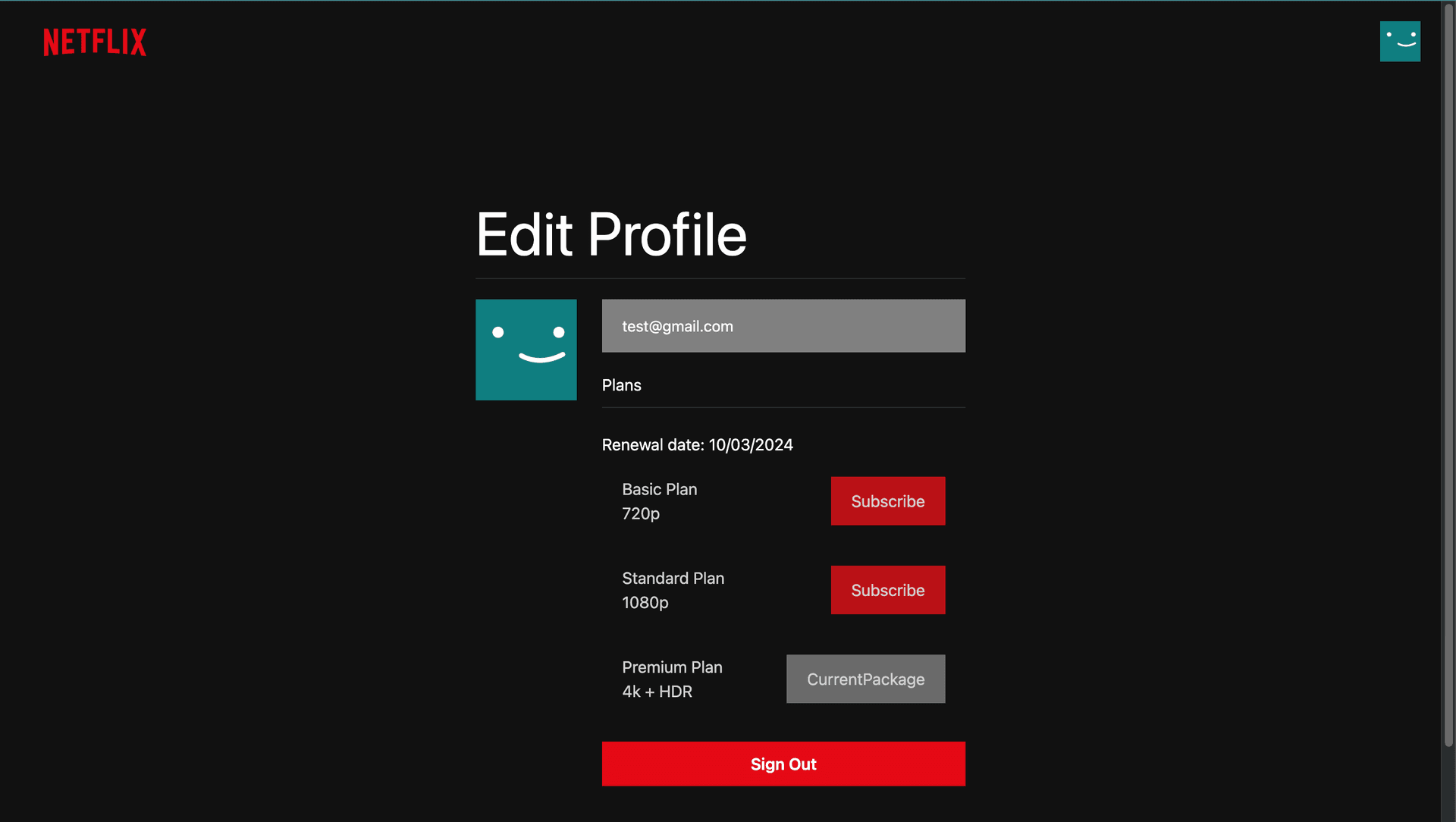Select the Premium Plan 4k + HDR label
Screen dimensions: 1456x822
(672, 679)
